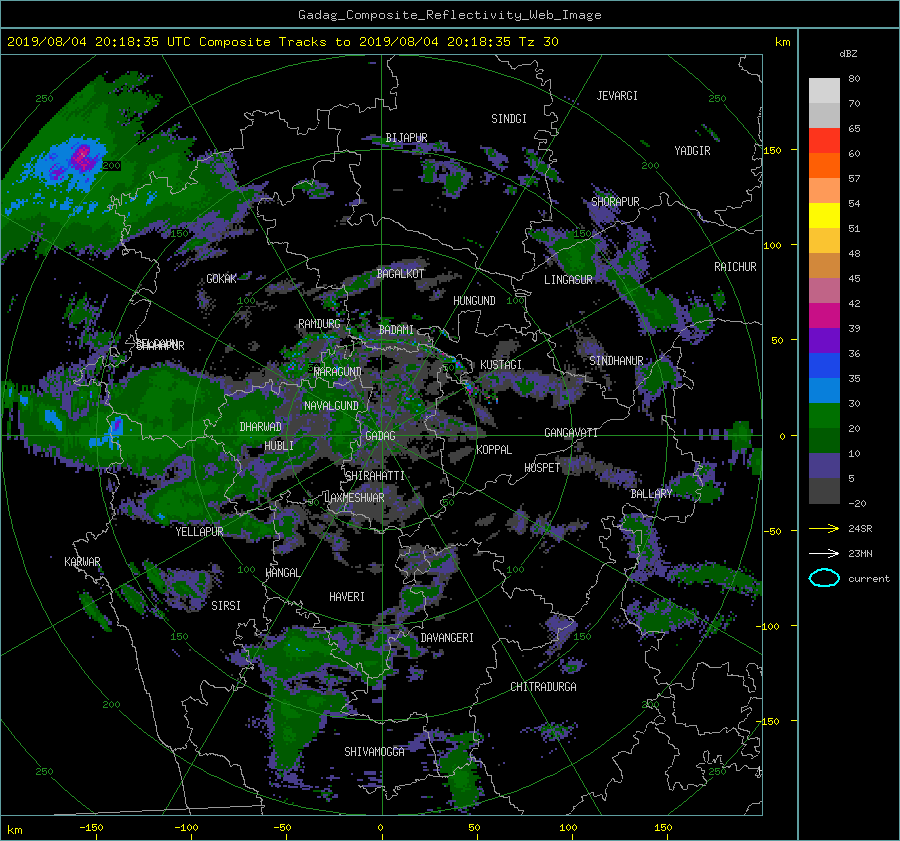Select the SHIRAHATTI label

(x=375, y=476)
